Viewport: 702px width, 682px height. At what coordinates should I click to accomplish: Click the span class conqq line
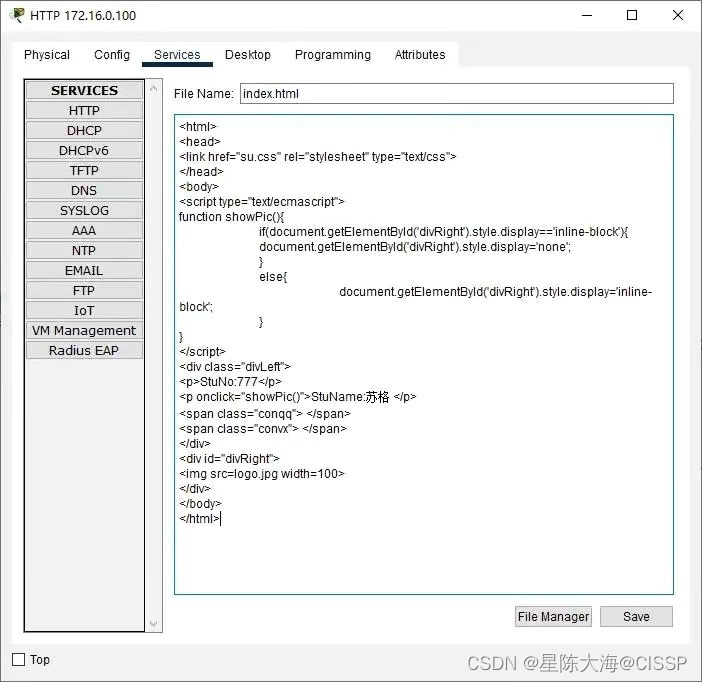pos(265,414)
